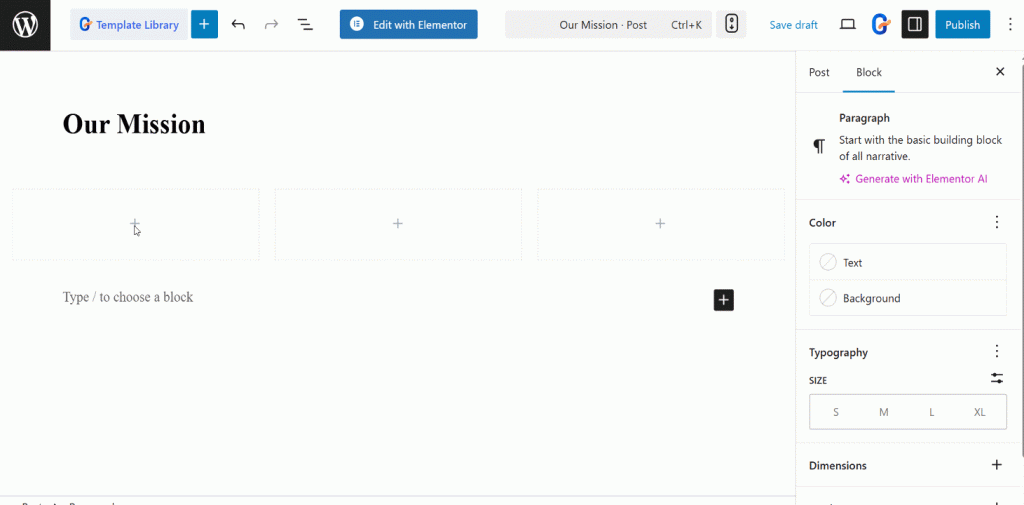Select font size L
Screen dimensions: 1024x505
pyautogui.click(x=932, y=412)
